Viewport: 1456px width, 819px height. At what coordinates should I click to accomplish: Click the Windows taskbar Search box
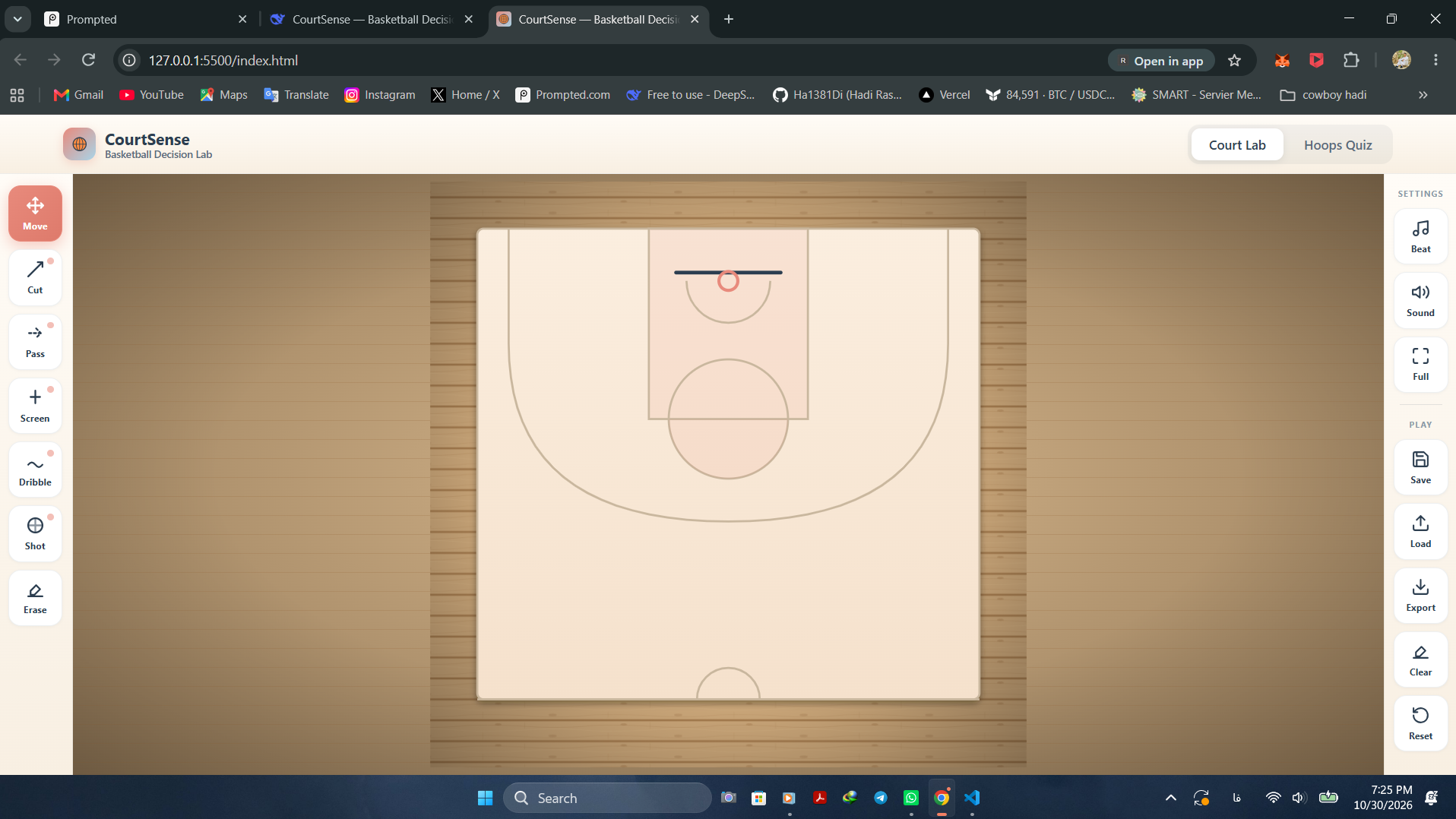[x=606, y=798]
